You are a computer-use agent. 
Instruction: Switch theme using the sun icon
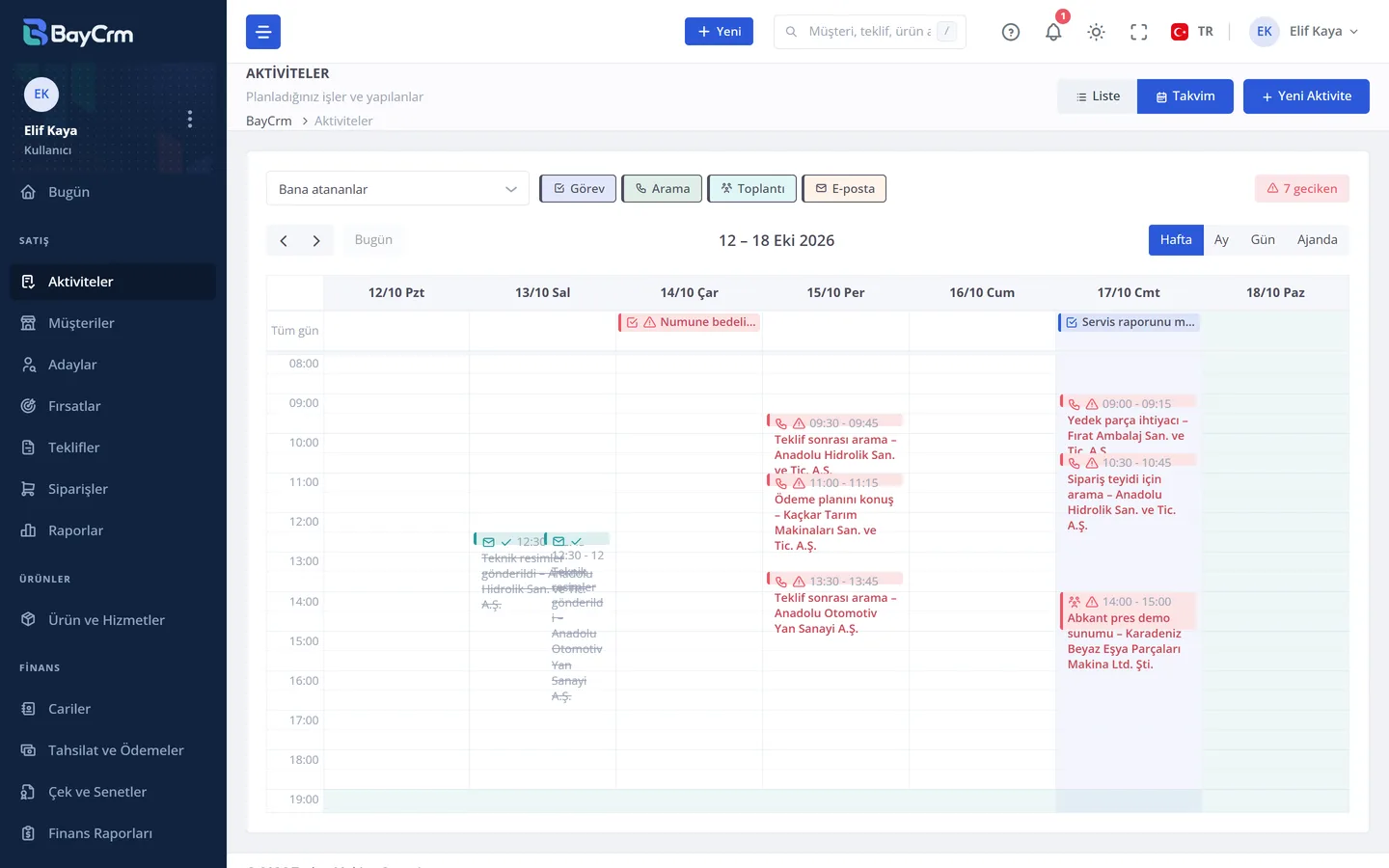pos(1096,32)
